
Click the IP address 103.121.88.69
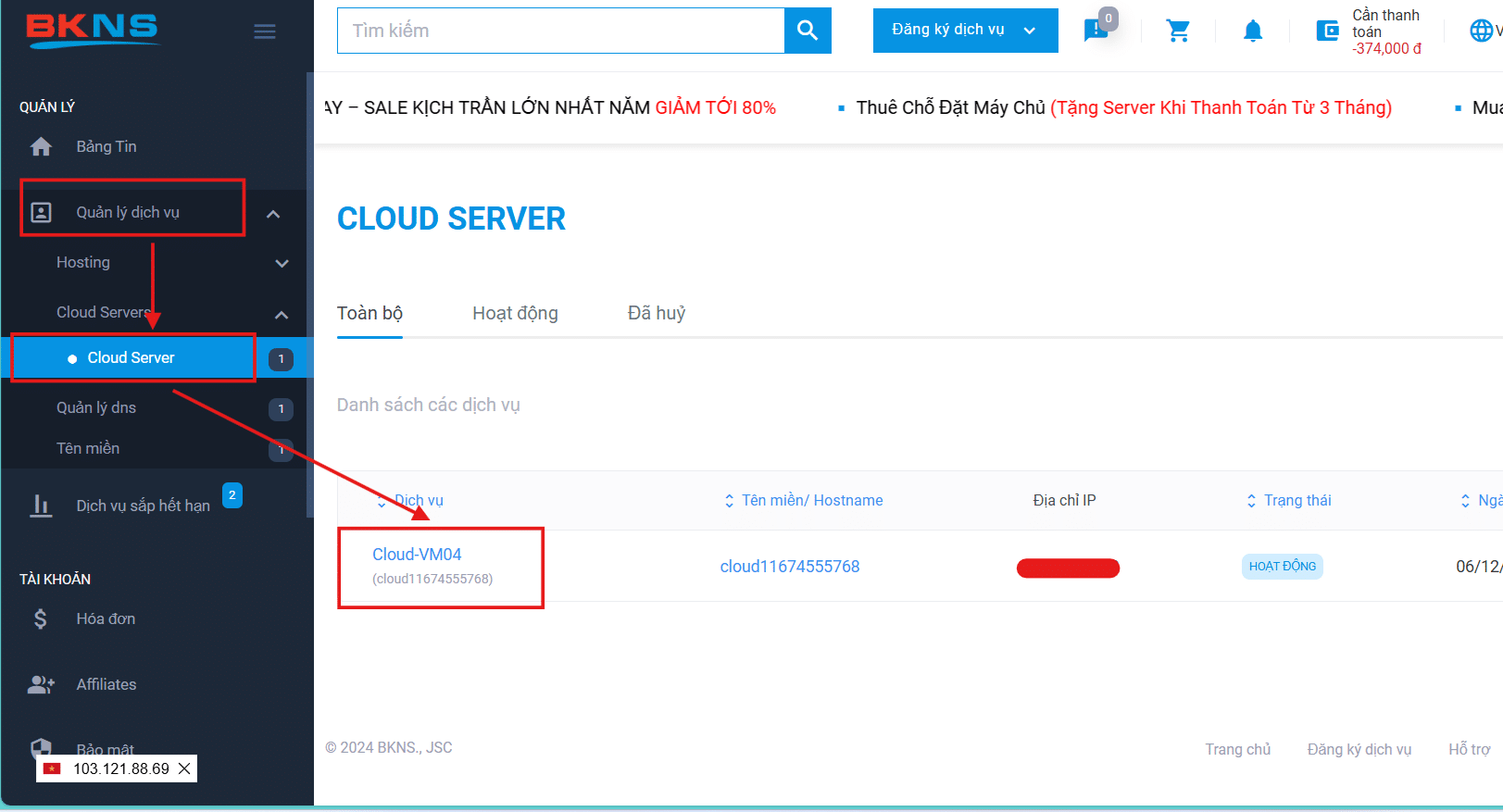pos(121,768)
